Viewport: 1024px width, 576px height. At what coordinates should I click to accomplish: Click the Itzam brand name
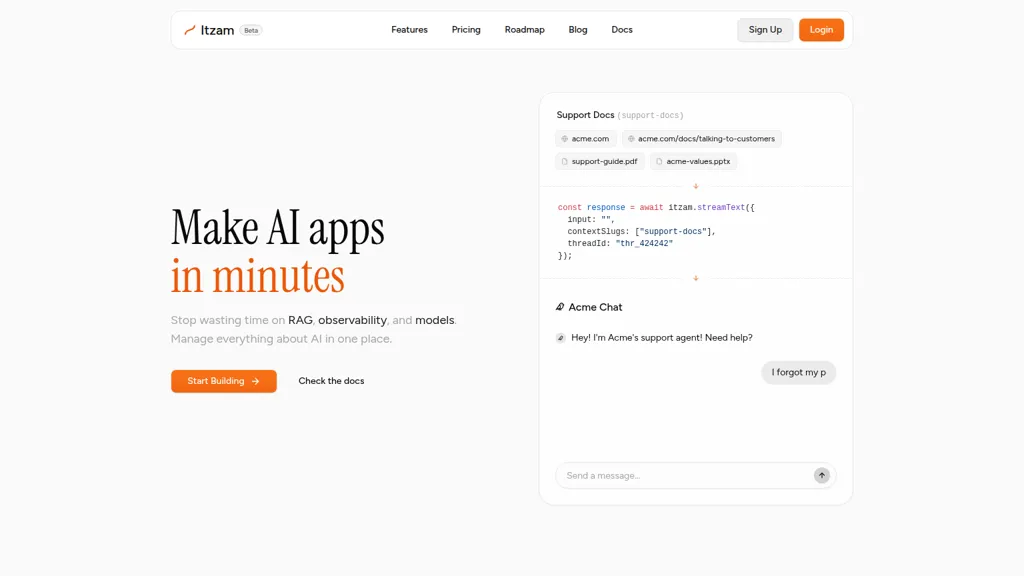click(217, 30)
